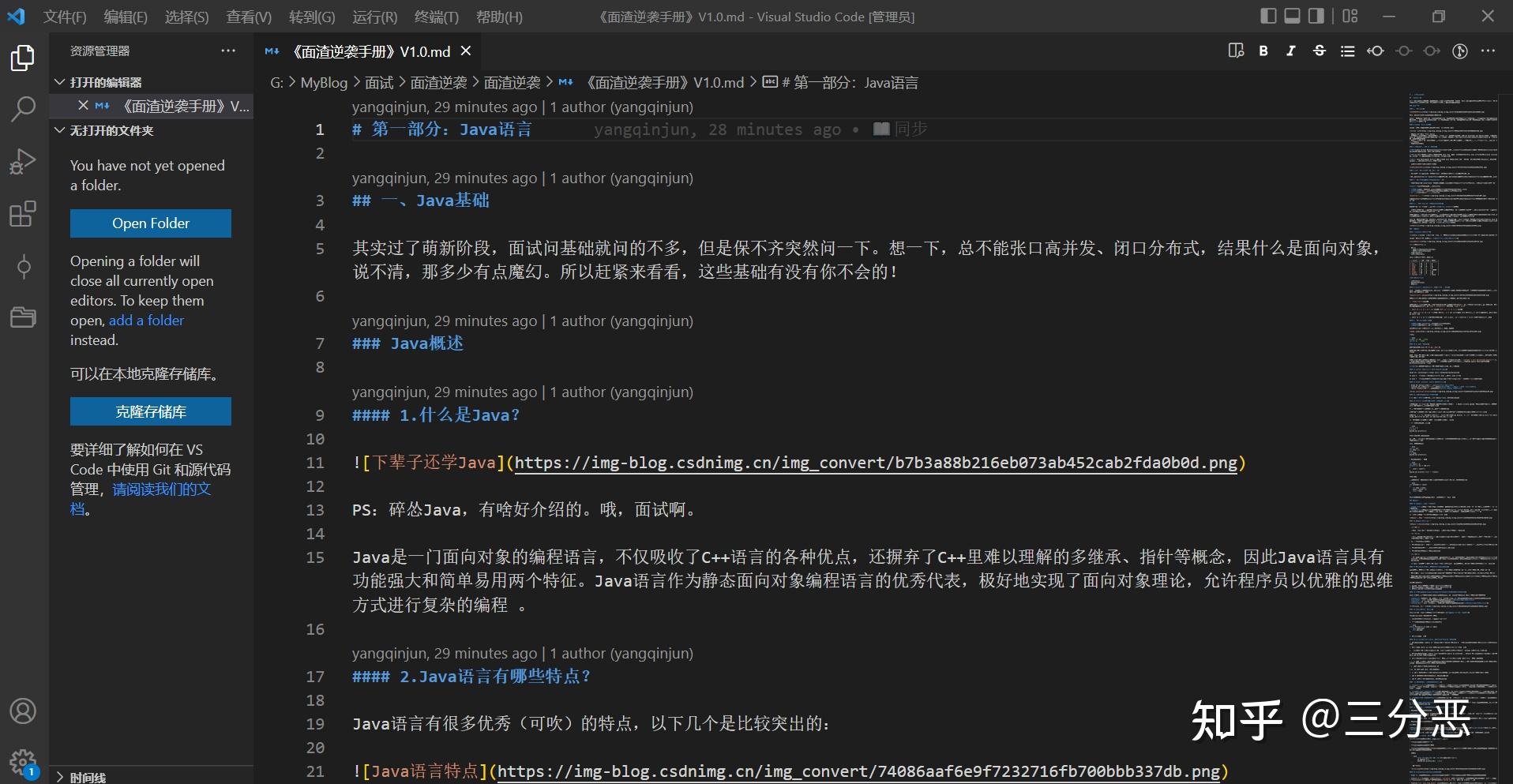Open the Search panel in activity bar
Screen dimensions: 1513x784
(x=23, y=109)
